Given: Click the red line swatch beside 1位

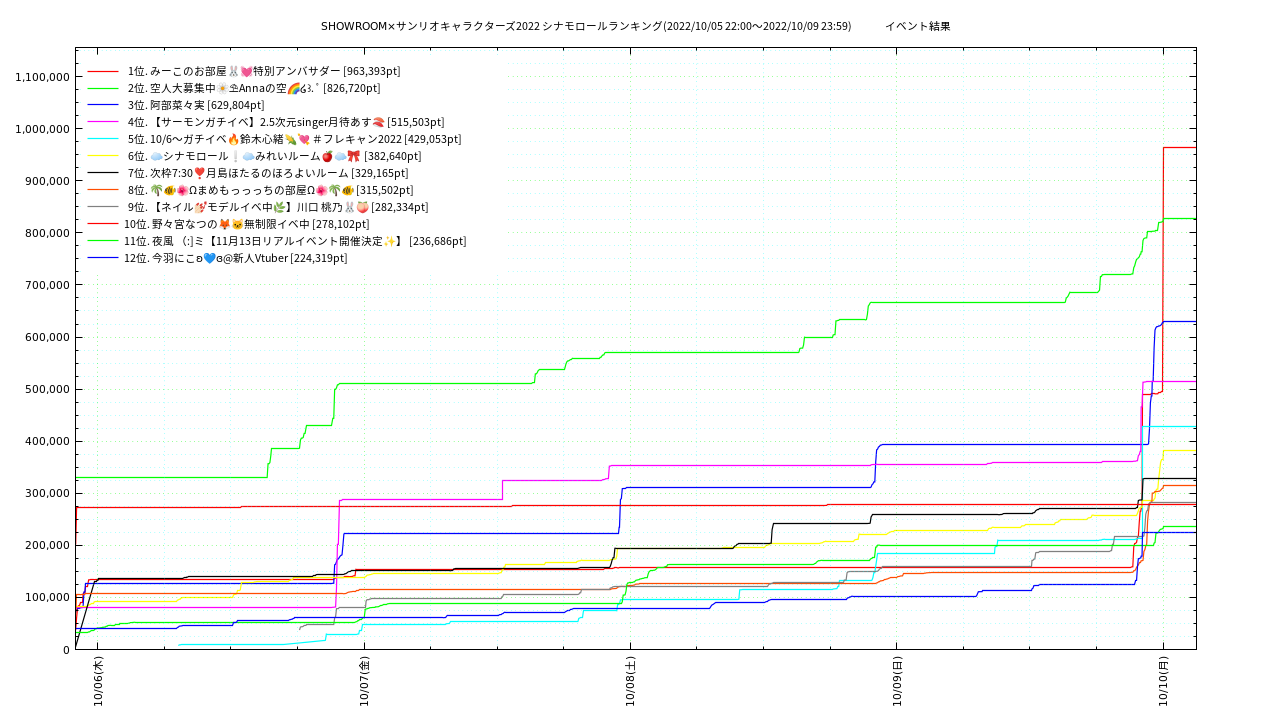Looking at the screenshot, I should click(x=103, y=72).
